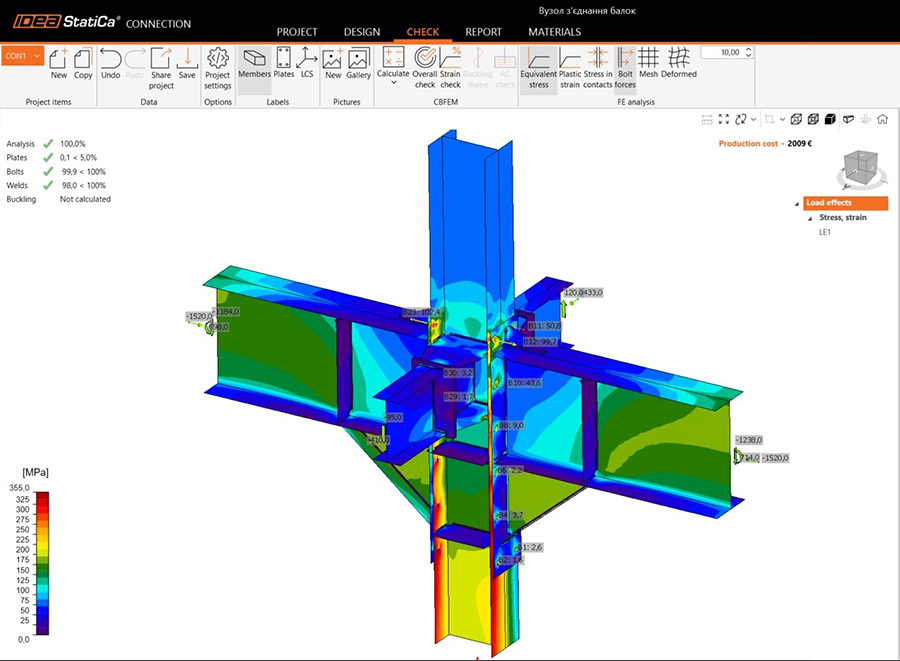This screenshot has height=661, width=900.
Task: Click the Production cost link
Action: click(x=748, y=144)
